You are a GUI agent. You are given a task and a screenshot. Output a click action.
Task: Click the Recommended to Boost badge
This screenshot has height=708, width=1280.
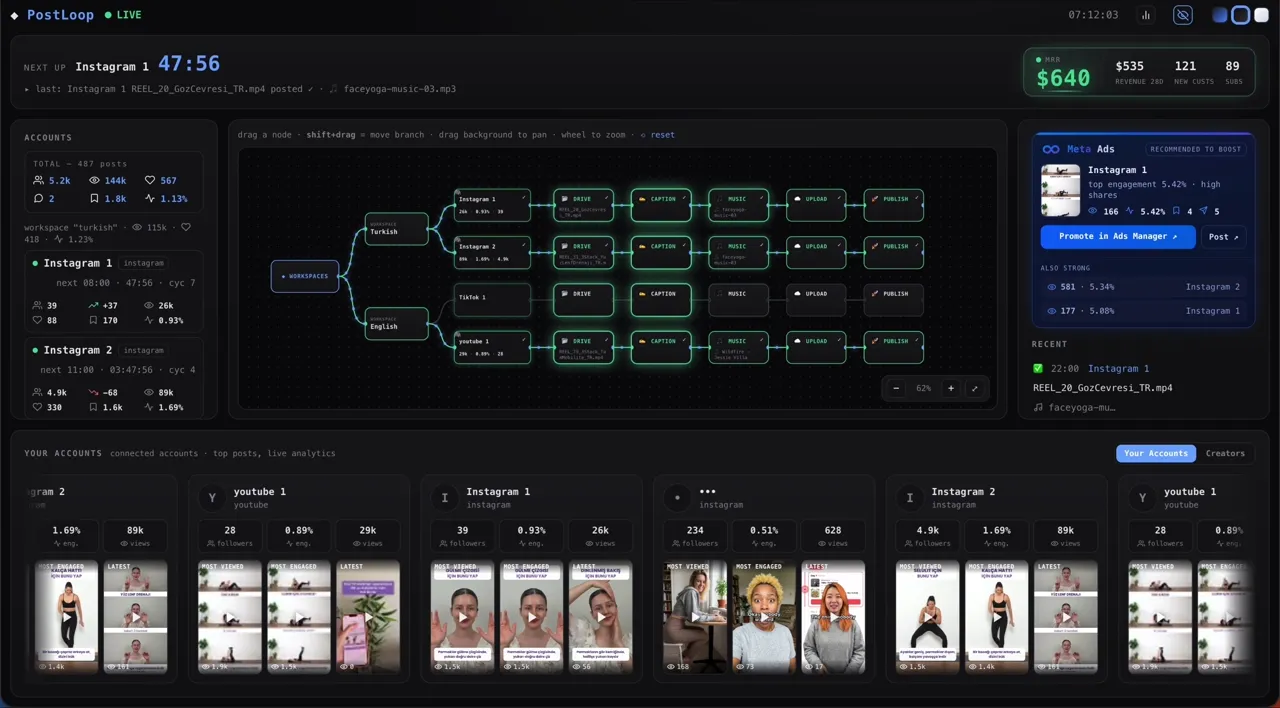[x=1195, y=149]
